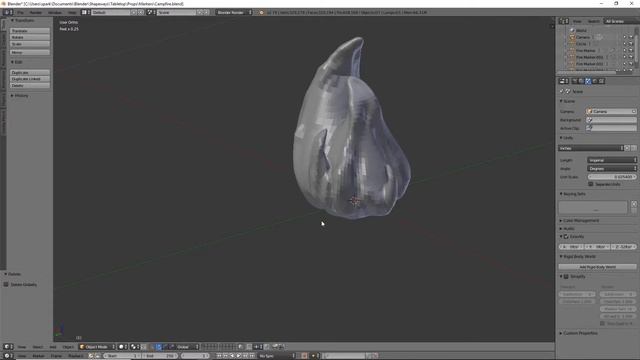Click the Blender logo icon in info header
The width and height of the screenshot is (640, 360).
(x=262, y=12)
